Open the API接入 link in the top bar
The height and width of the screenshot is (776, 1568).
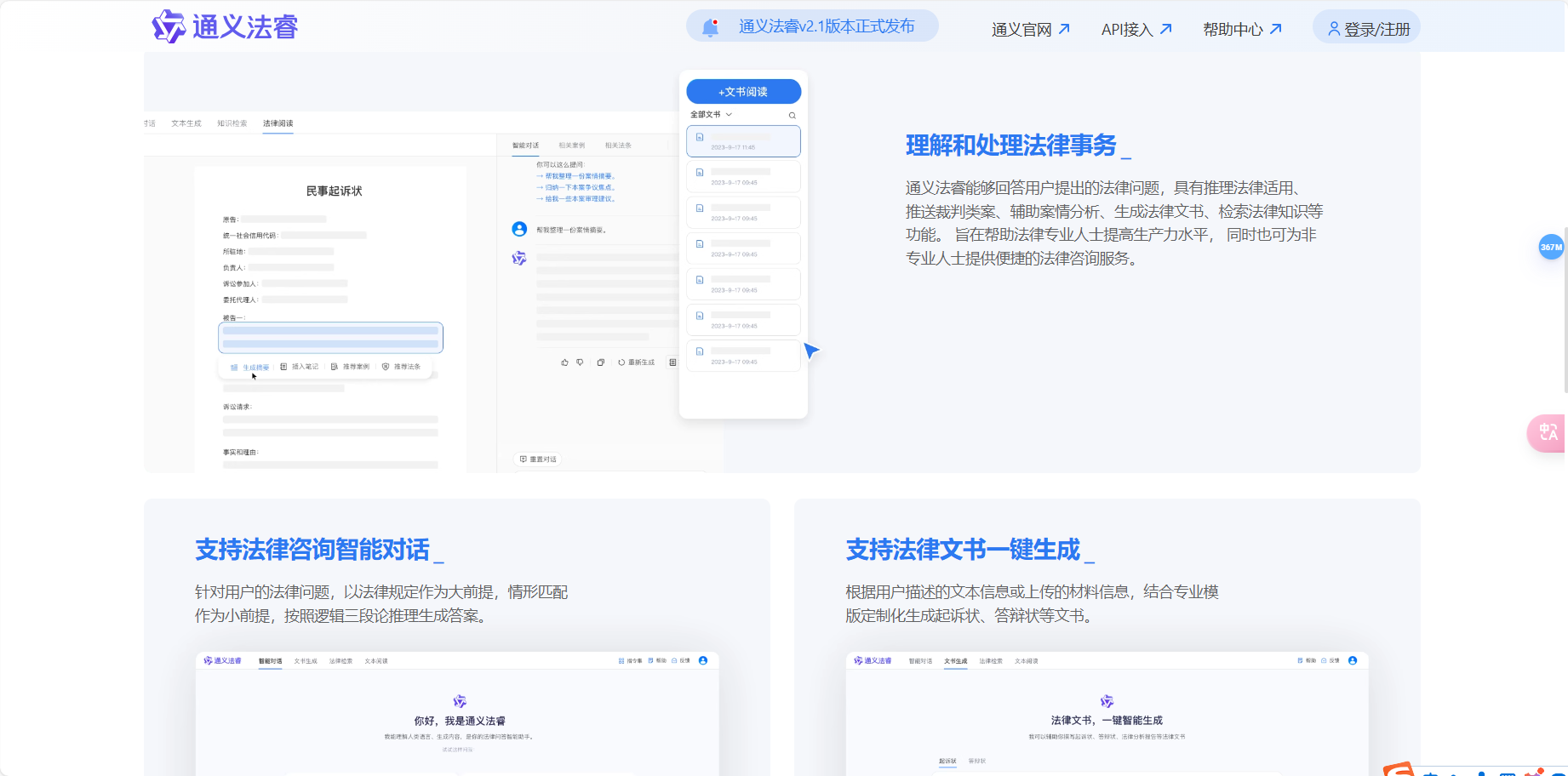(1128, 29)
